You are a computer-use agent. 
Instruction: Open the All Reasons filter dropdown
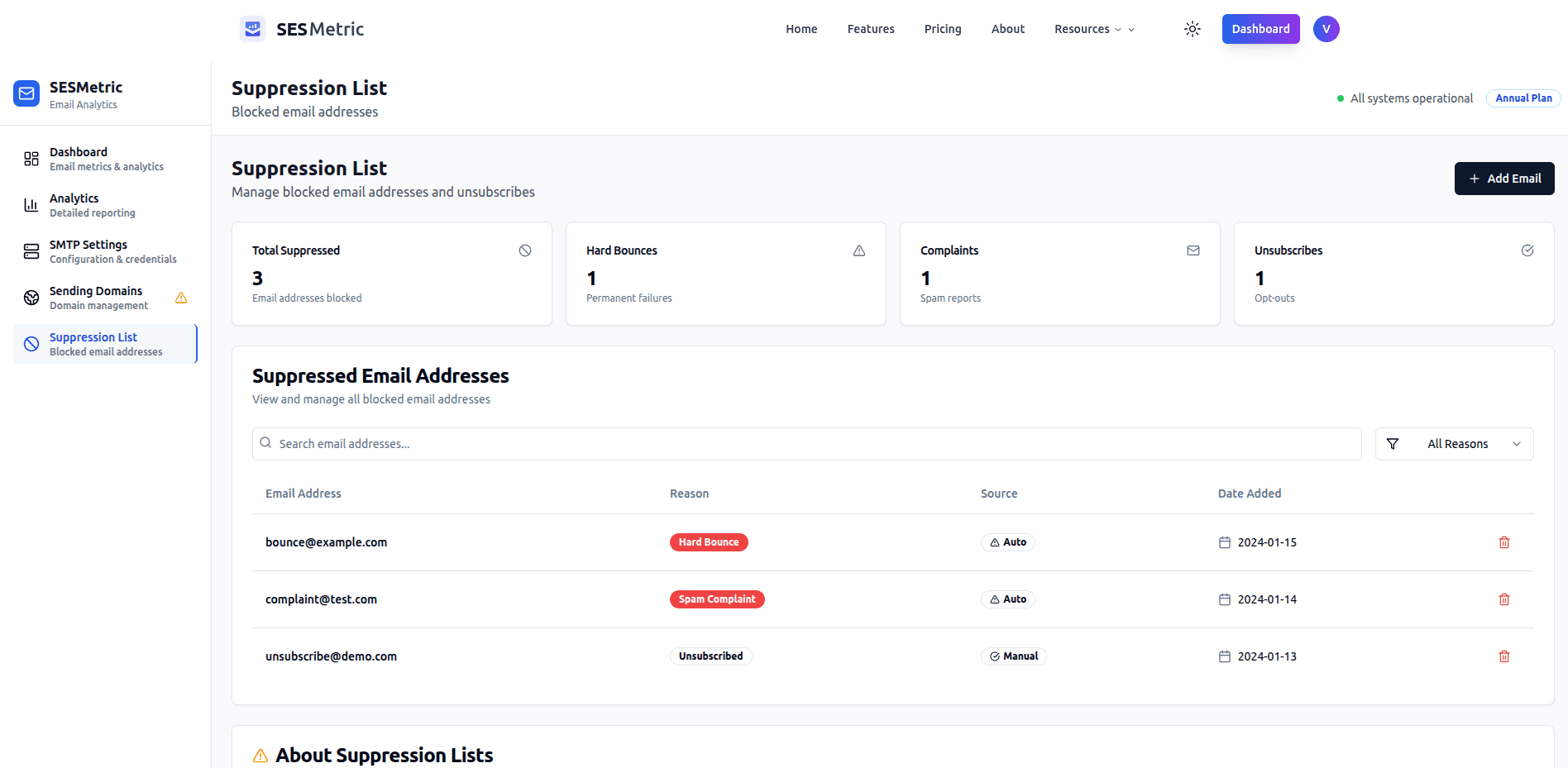point(1454,443)
